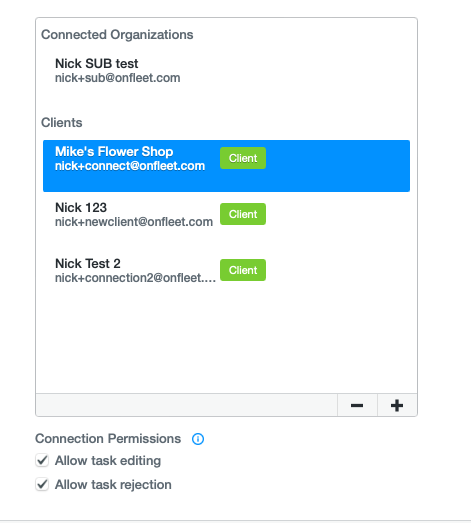Uncheck the Allow task editing checkbox
This screenshot has width=471, height=523.
coord(42,461)
